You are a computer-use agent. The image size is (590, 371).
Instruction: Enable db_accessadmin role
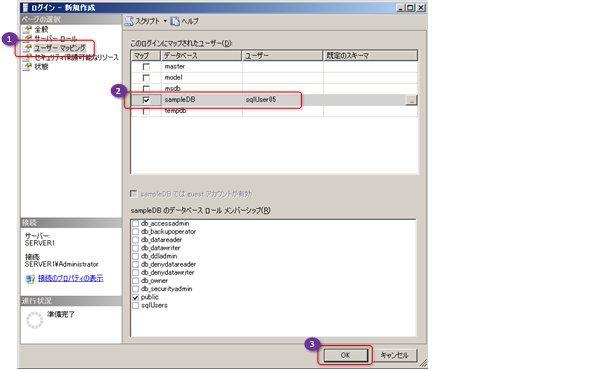135,224
